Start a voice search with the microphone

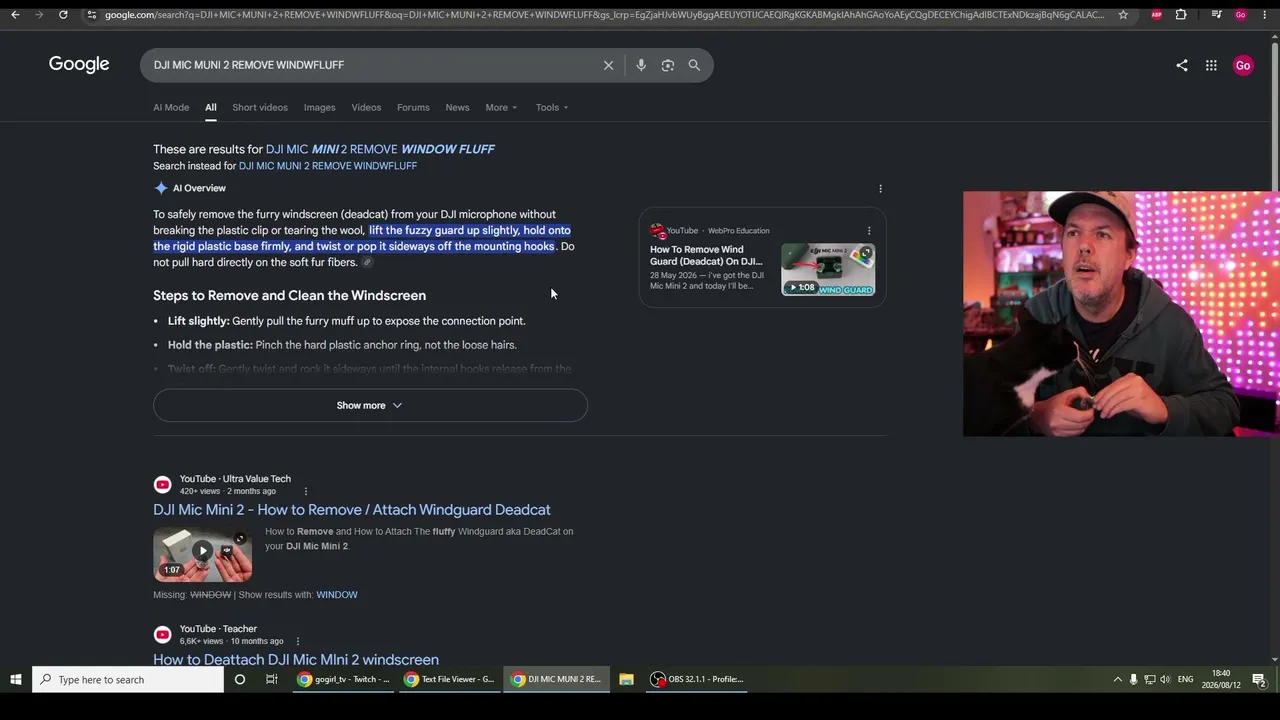pyautogui.click(x=641, y=65)
